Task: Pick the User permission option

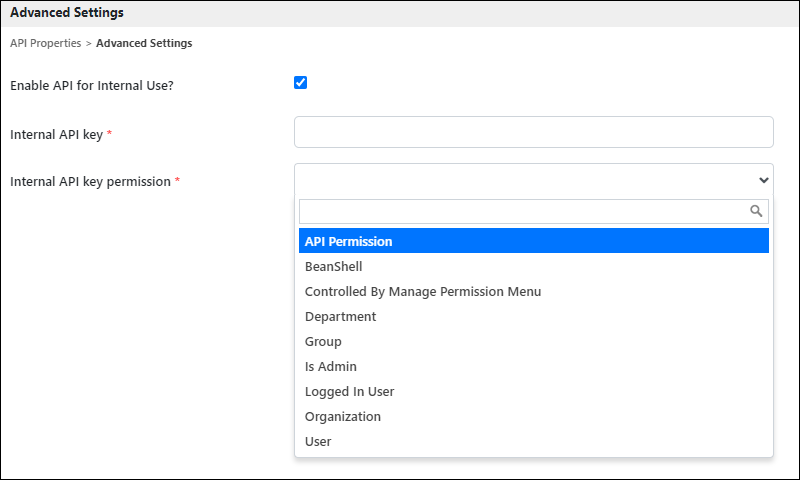Action: (534, 441)
